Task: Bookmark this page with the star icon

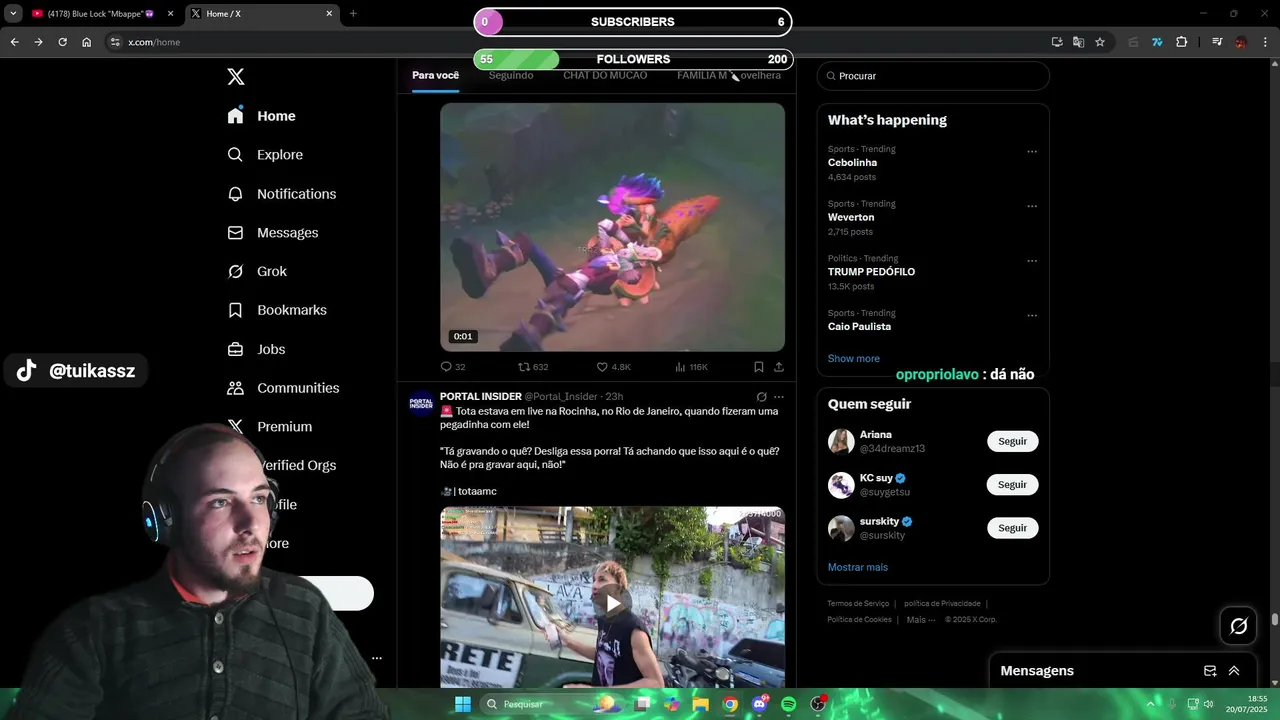Action: 1100,42
